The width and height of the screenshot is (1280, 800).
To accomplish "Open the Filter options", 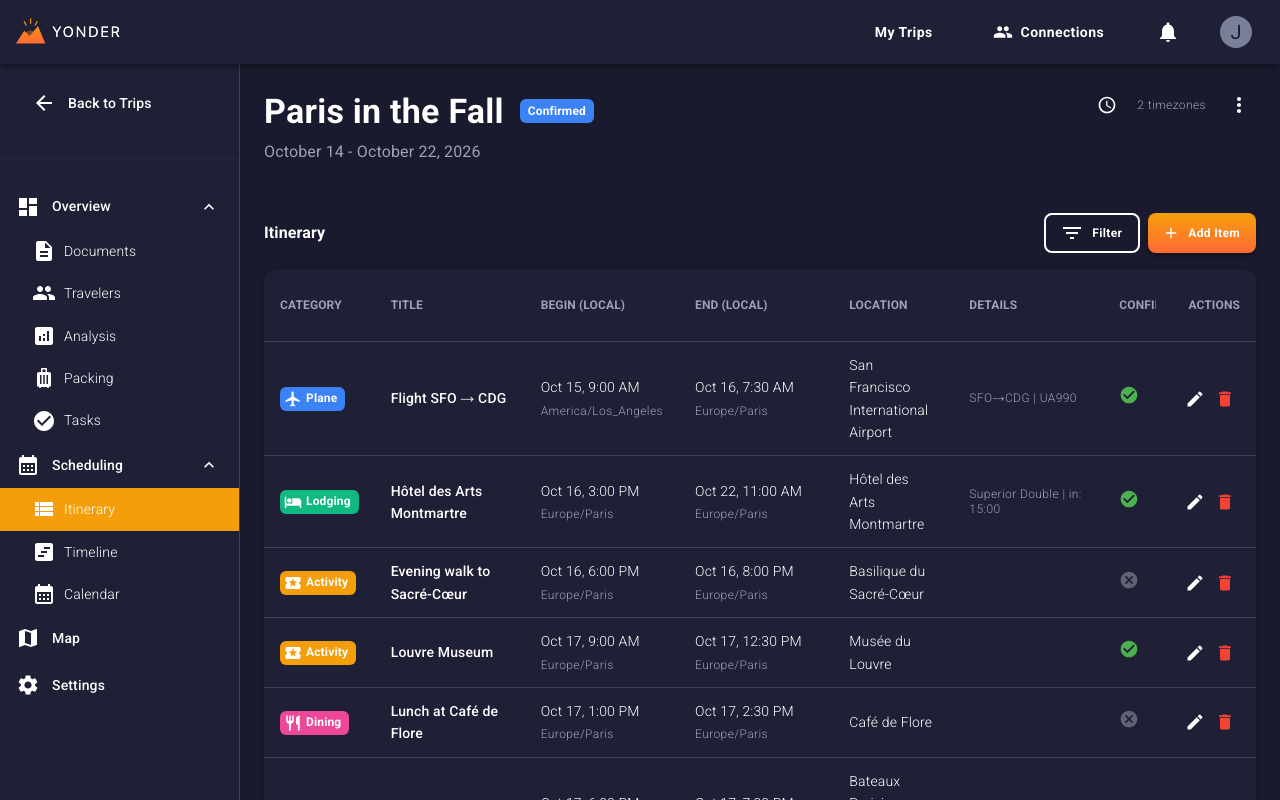I will click(x=1091, y=233).
